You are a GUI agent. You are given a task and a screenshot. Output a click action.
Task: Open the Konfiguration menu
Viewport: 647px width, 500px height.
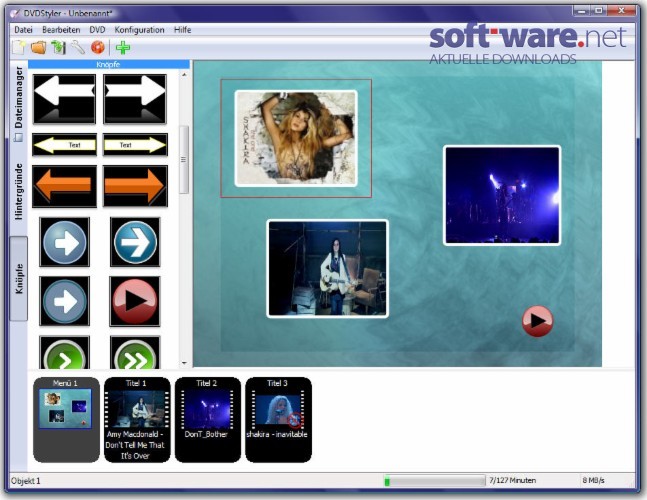click(x=139, y=30)
